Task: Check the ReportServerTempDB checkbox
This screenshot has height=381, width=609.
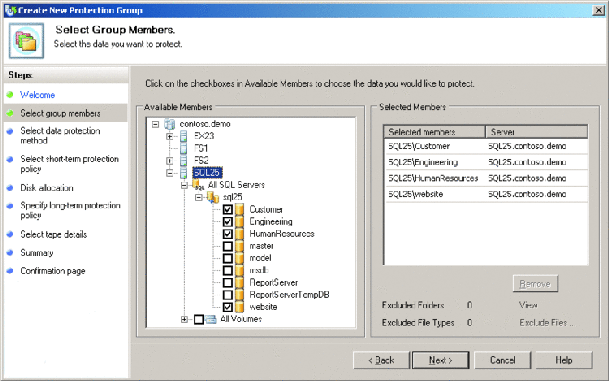Action: coord(228,295)
